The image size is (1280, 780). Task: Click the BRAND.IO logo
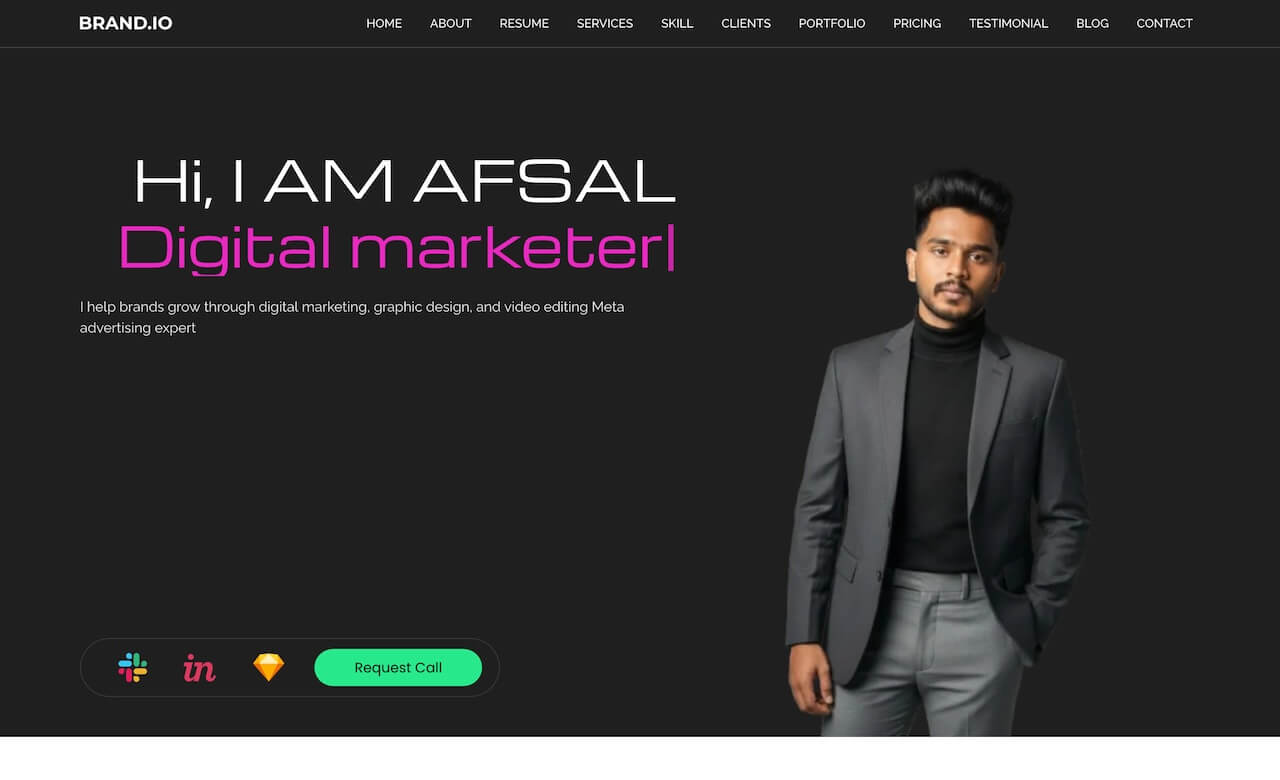click(x=126, y=23)
